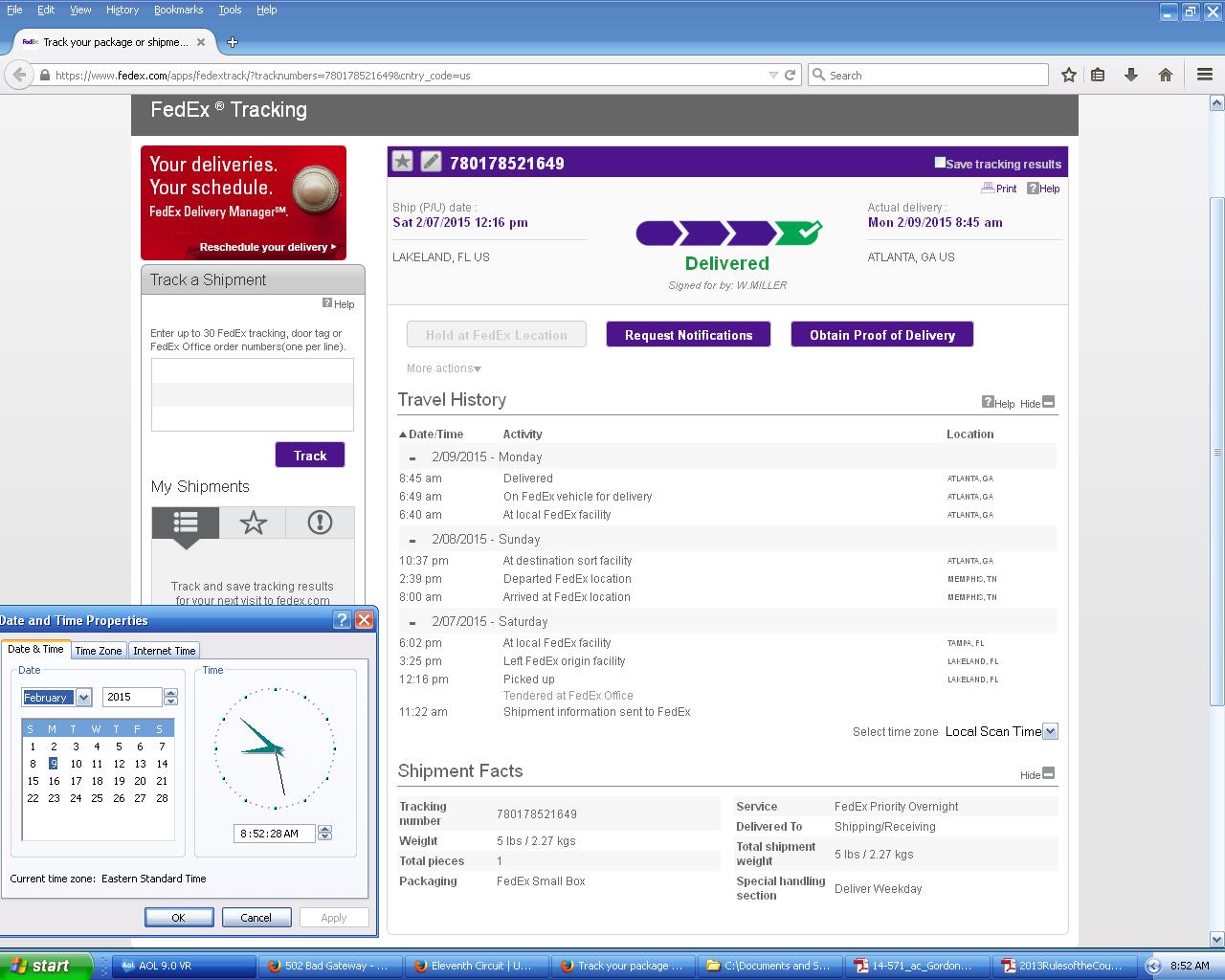This screenshot has width=1225, height=980.
Task: Open Help in Track a Shipment panel
Action: [x=338, y=303]
